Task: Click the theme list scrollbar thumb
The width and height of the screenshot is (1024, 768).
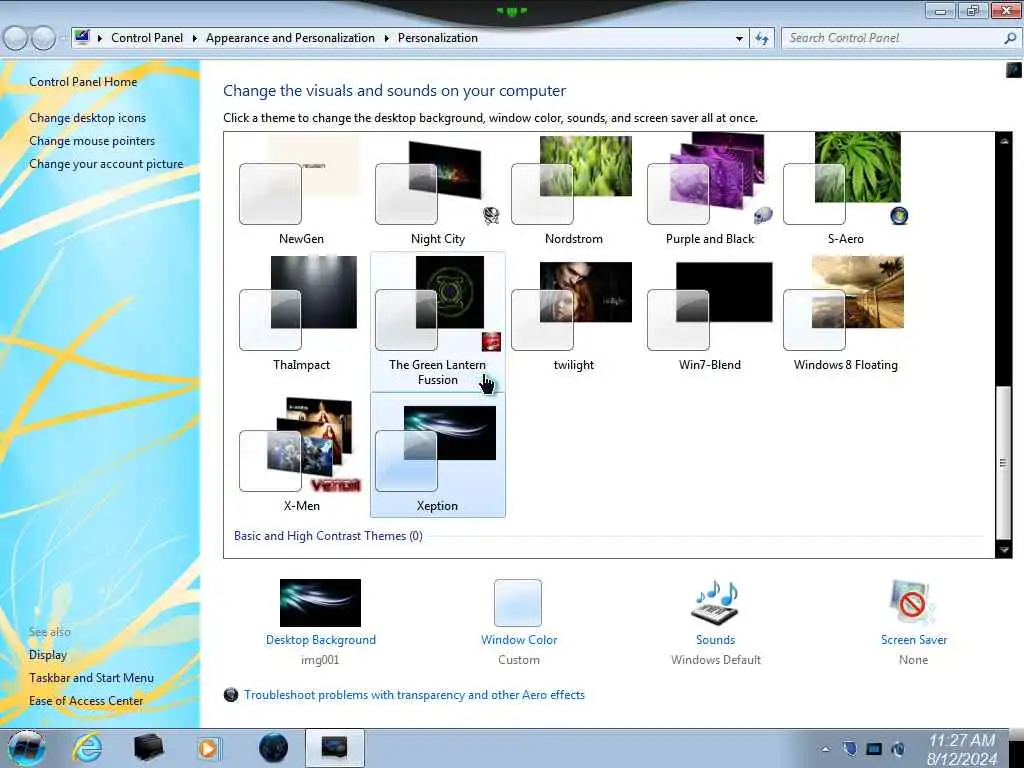Action: [1004, 463]
